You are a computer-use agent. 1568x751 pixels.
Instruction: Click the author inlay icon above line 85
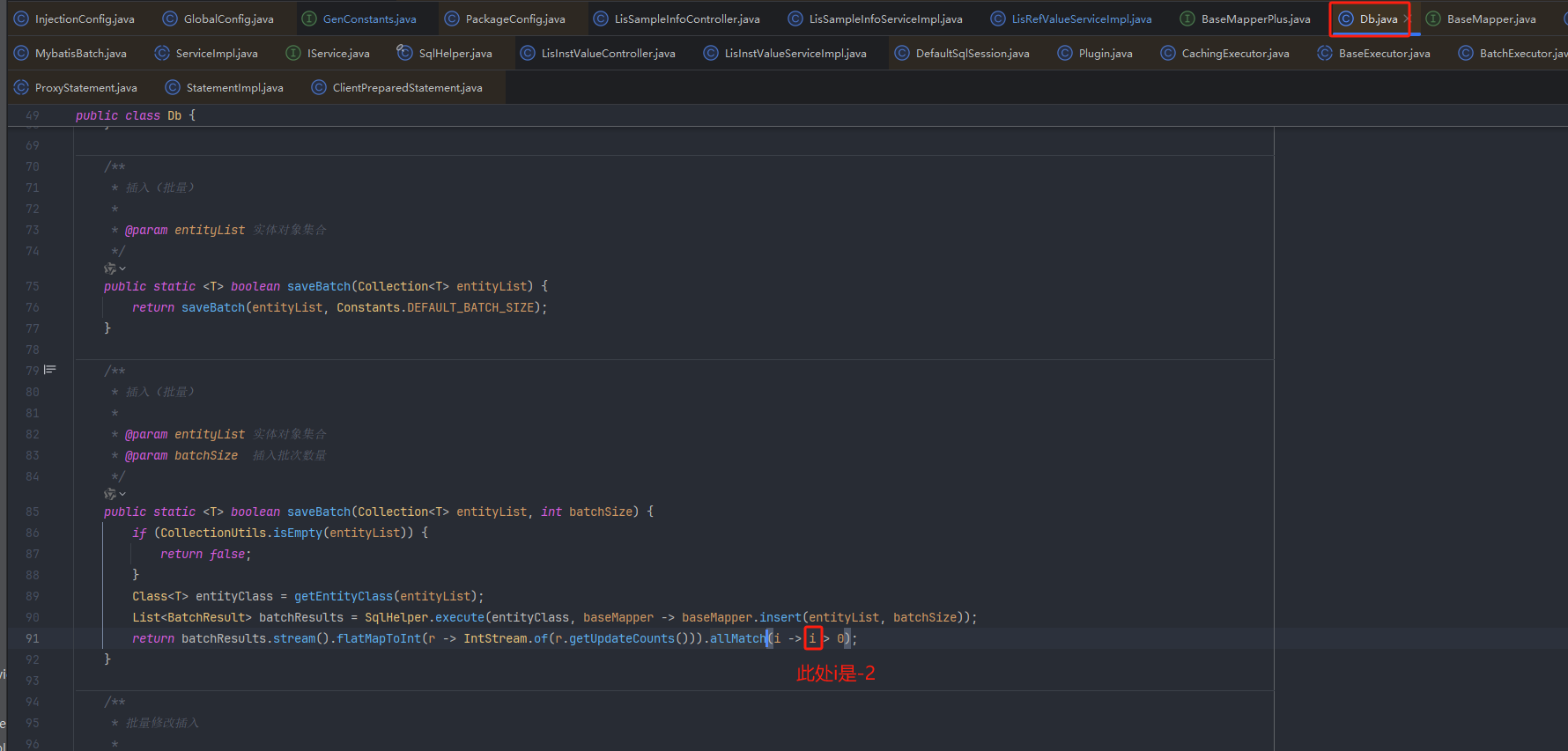coord(110,494)
